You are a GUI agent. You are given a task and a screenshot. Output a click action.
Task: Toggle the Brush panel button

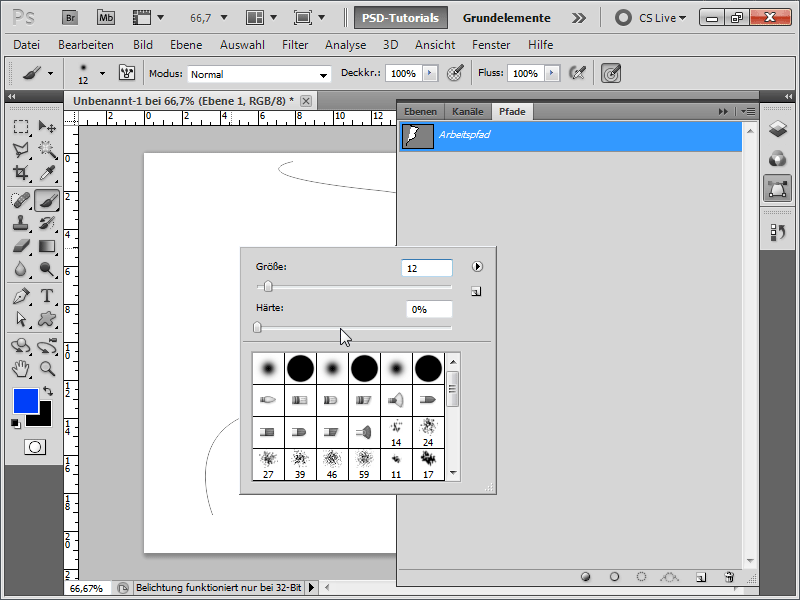(127, 73)
